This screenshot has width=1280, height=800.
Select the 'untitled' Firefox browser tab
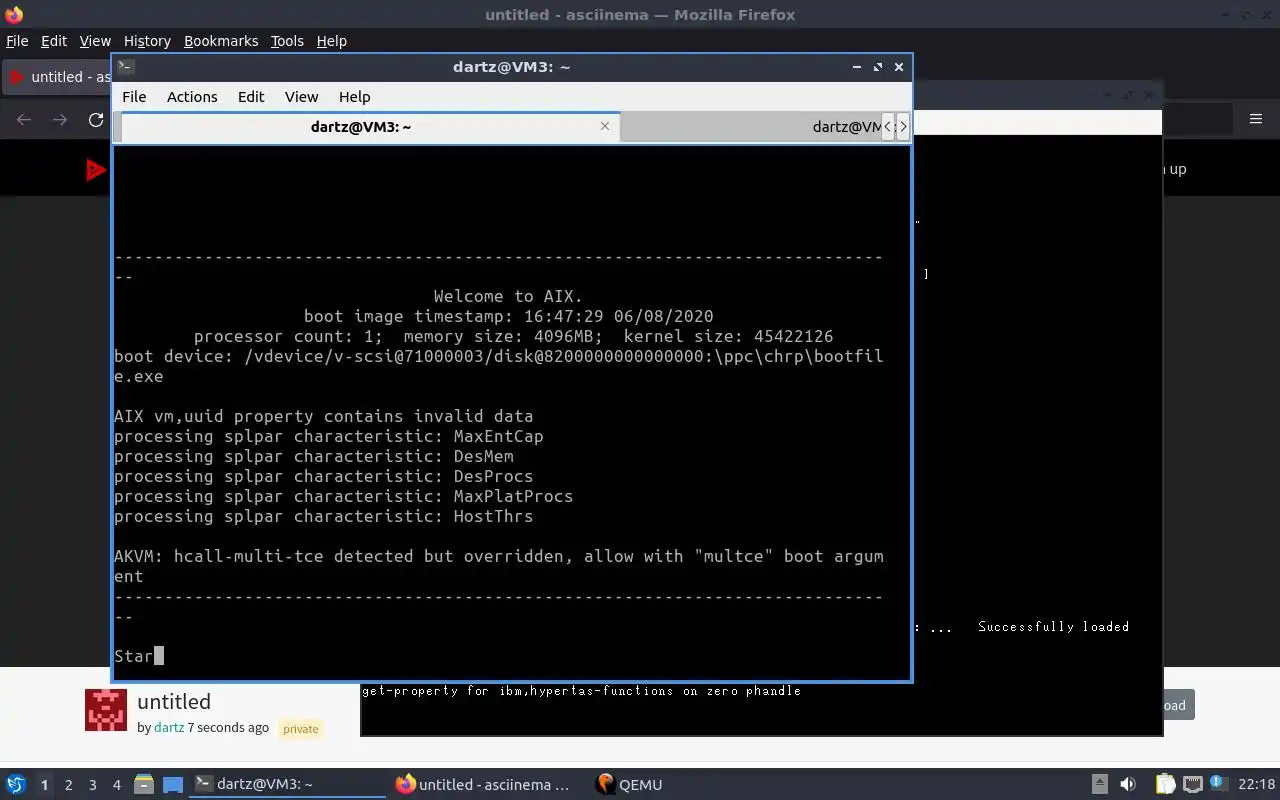pyautogui.click(x=58, y=77)
